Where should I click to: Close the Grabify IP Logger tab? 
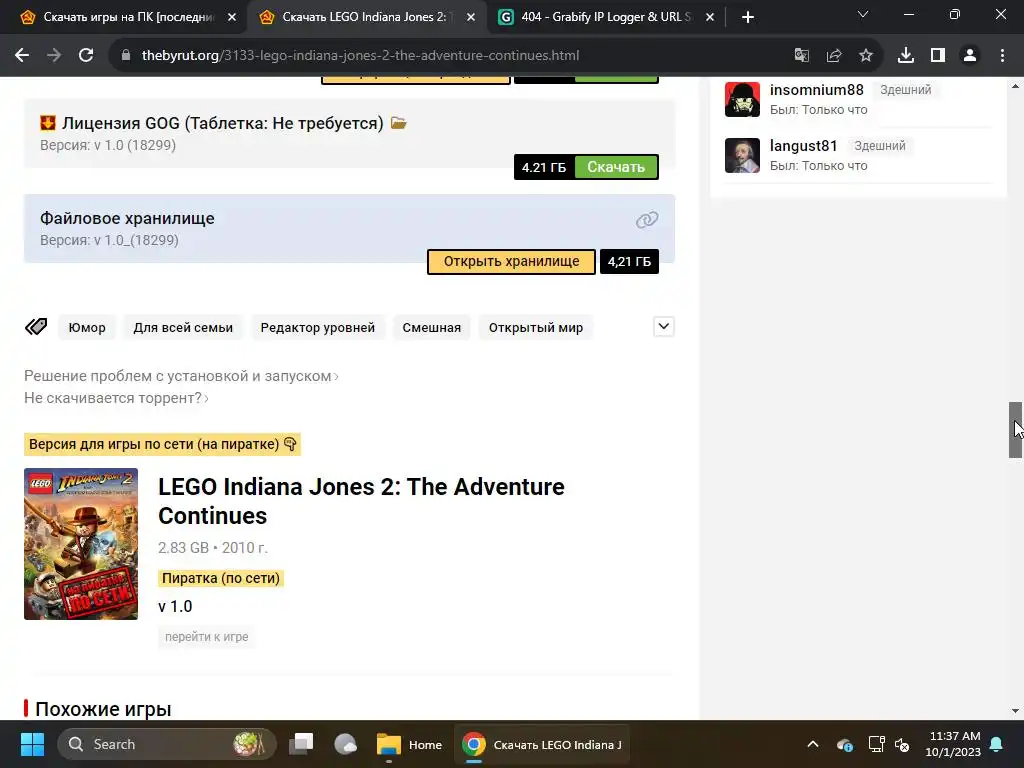coord(710,18)
